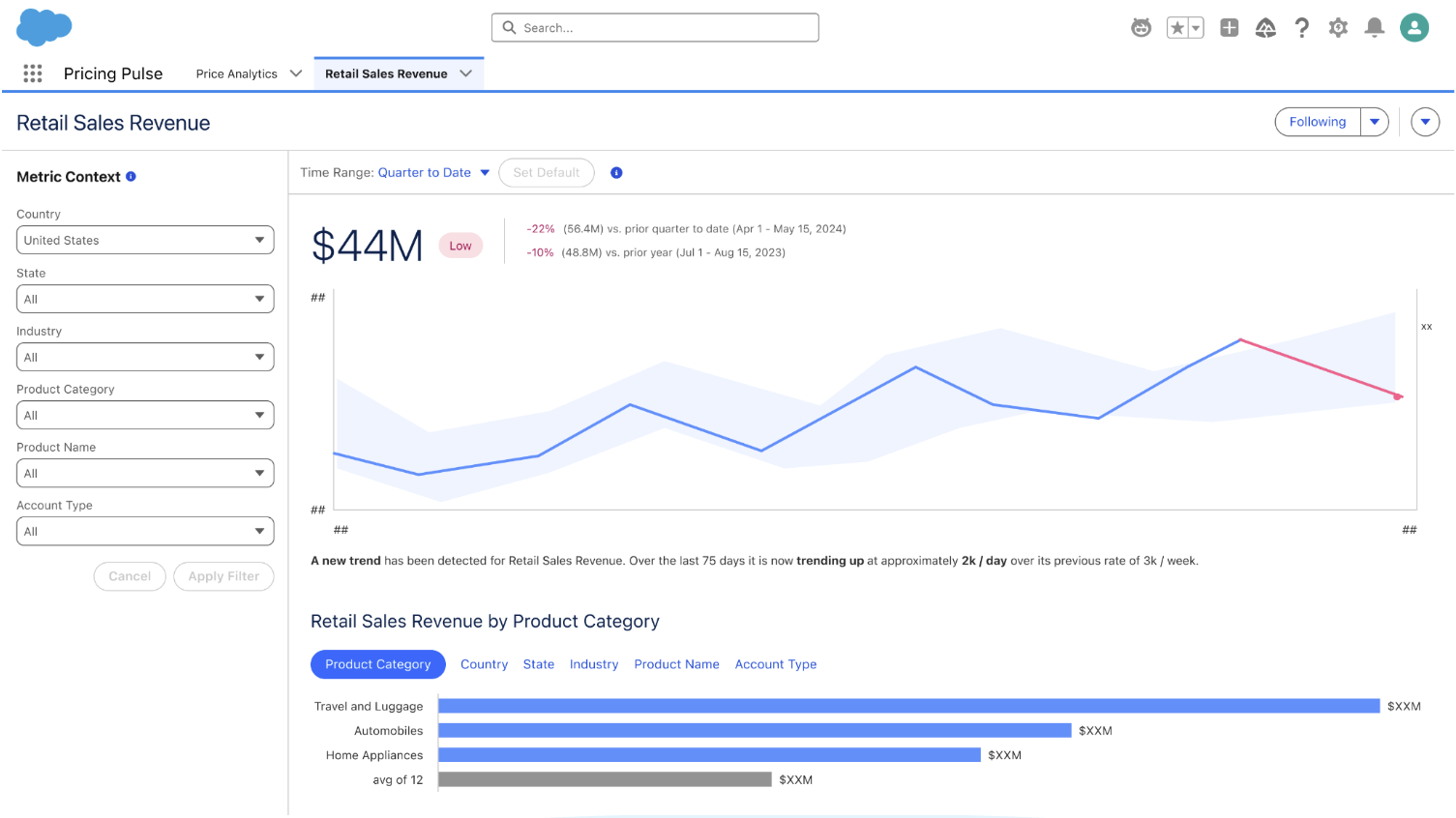
Task: Expand the Account Type filter dropdown
Action: (x=145, y=531)
